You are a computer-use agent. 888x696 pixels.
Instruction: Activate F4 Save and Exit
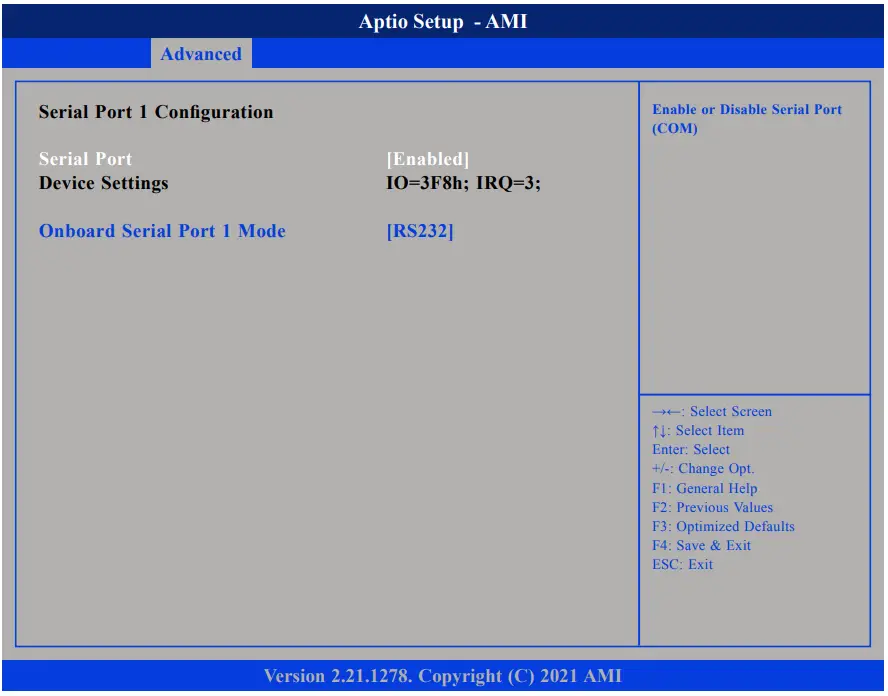(707, 545)
